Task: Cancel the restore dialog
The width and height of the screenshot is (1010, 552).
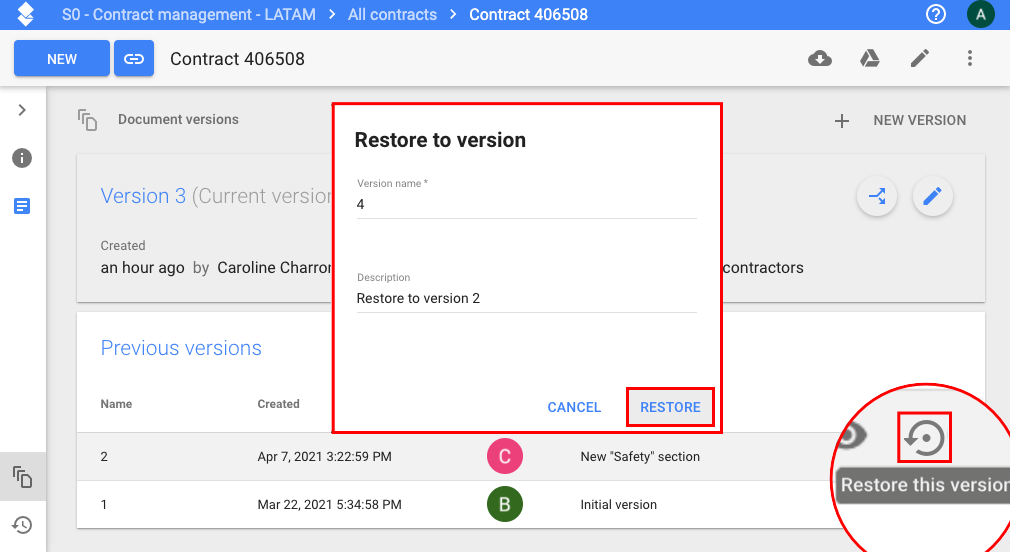Action: (574, 407)
